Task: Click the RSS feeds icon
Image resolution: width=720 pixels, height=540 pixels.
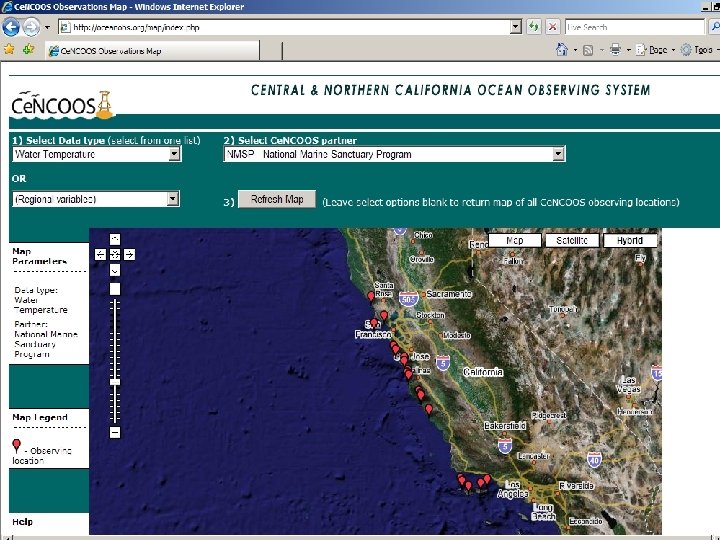Action: coord(588,50)
